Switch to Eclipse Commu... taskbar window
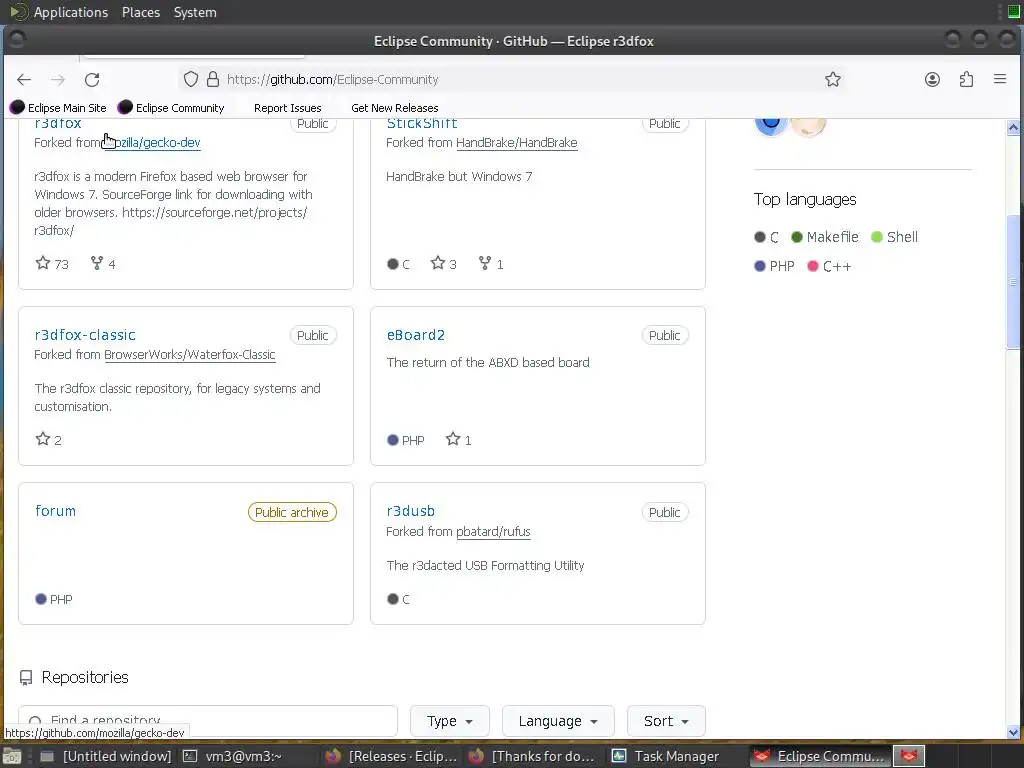 click(819, 756)
